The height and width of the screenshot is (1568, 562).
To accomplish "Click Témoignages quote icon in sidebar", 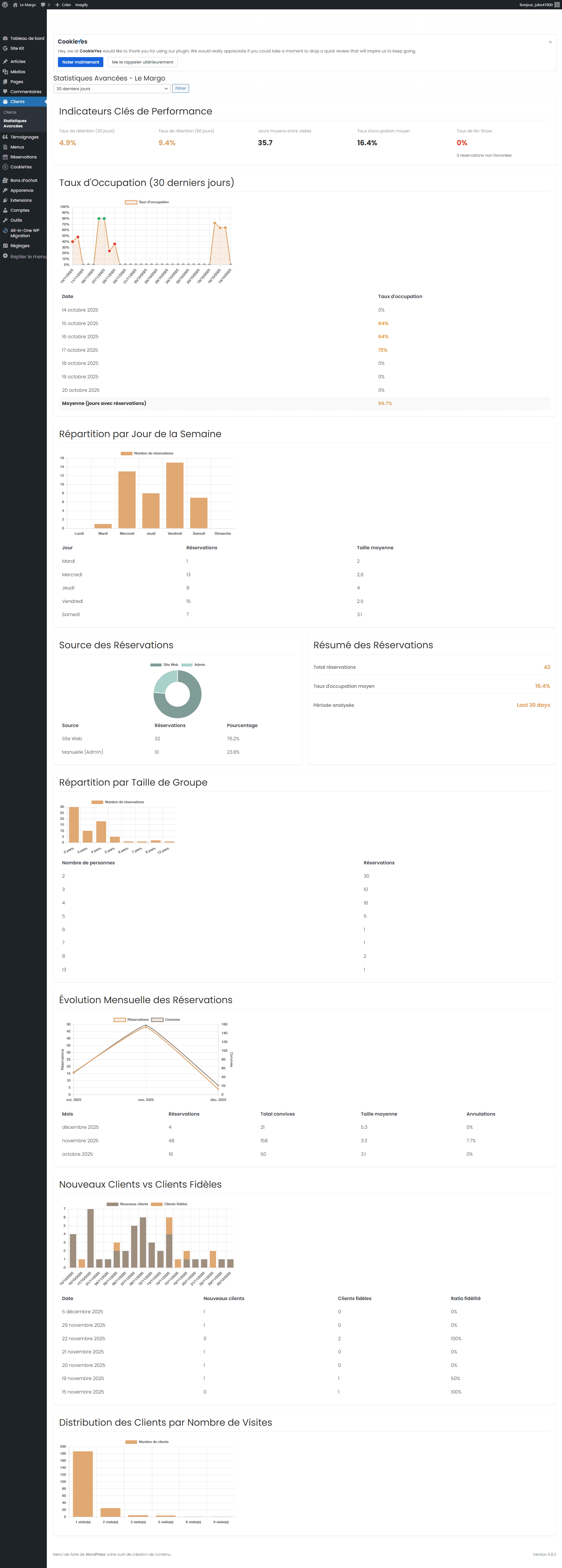I will (x=6, y=137).
